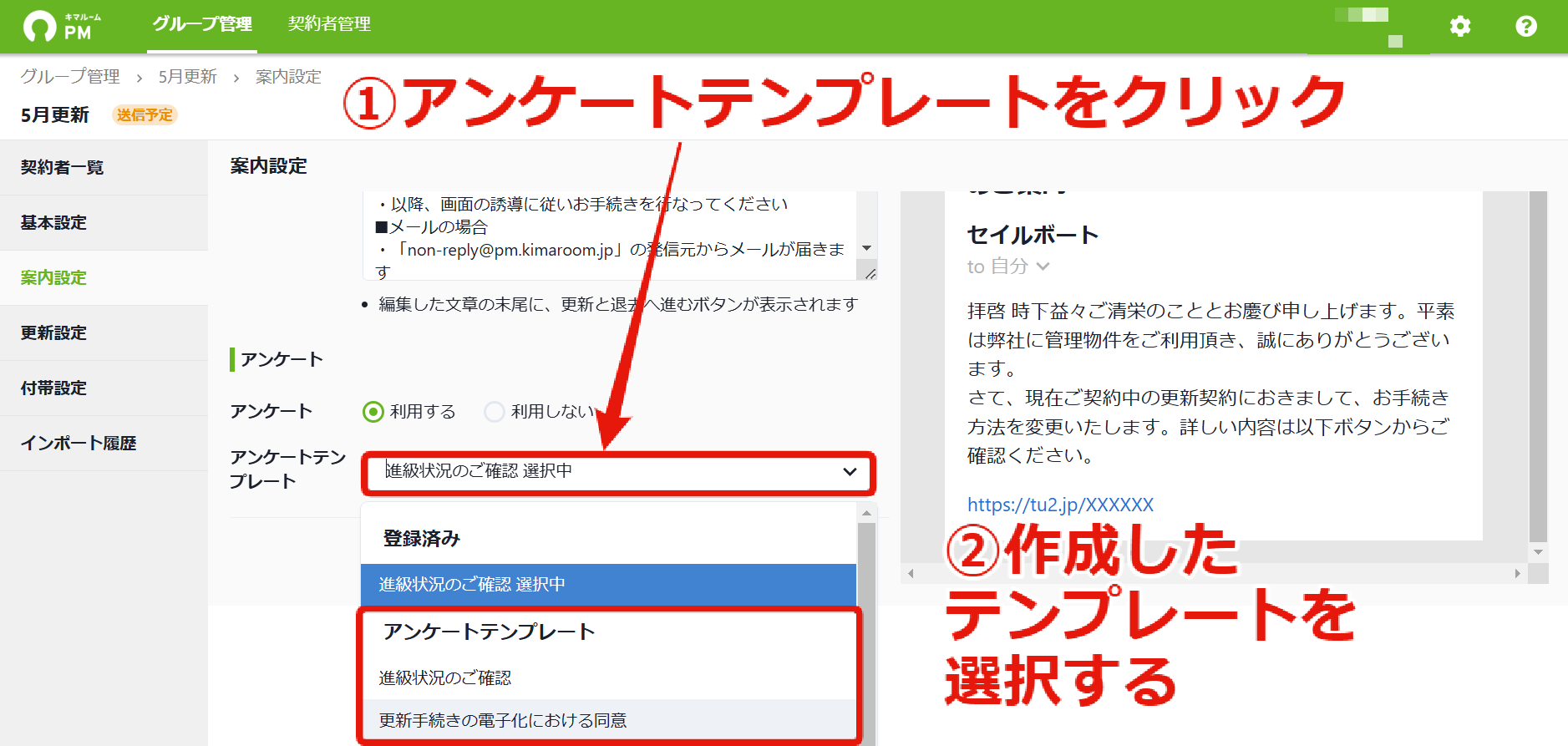
Task: Open 付帯設定 in the sidebar
Action: point(104,388)
